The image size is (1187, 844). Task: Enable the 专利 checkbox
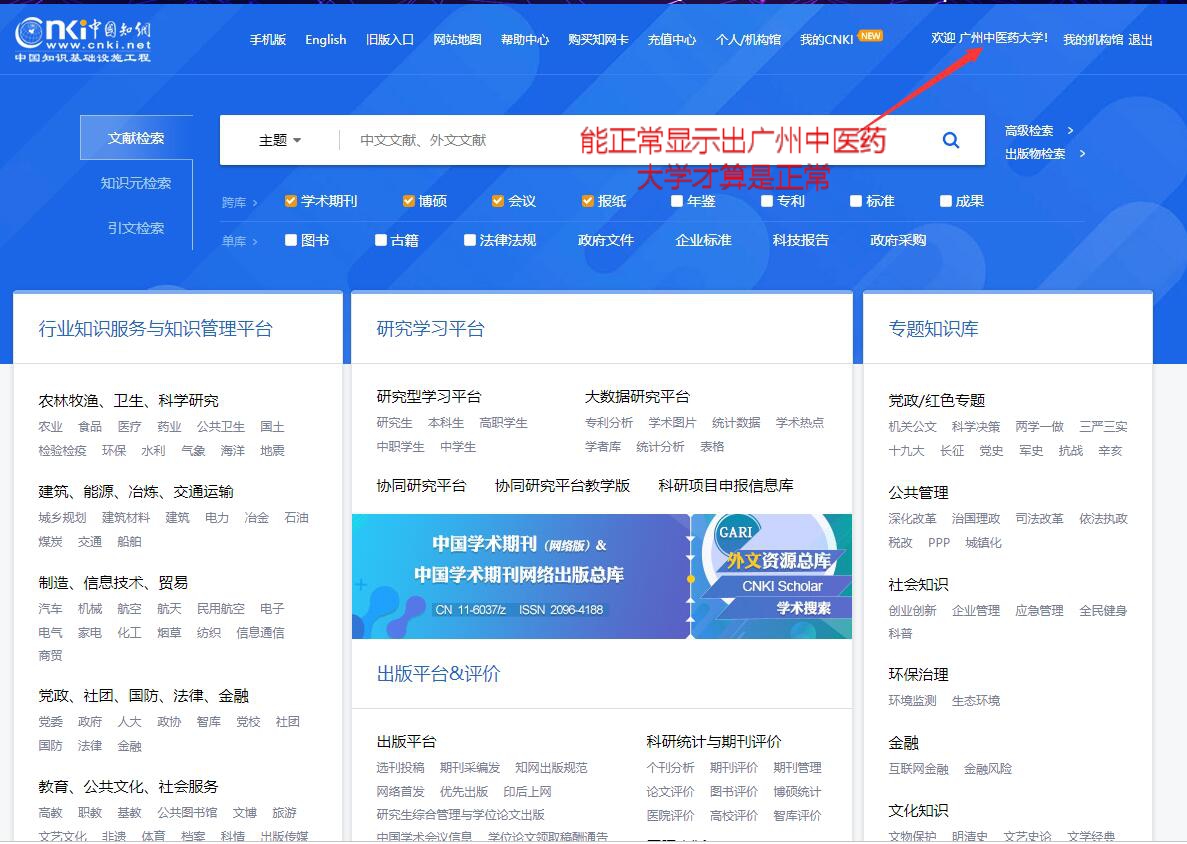[x=767, y=201]
